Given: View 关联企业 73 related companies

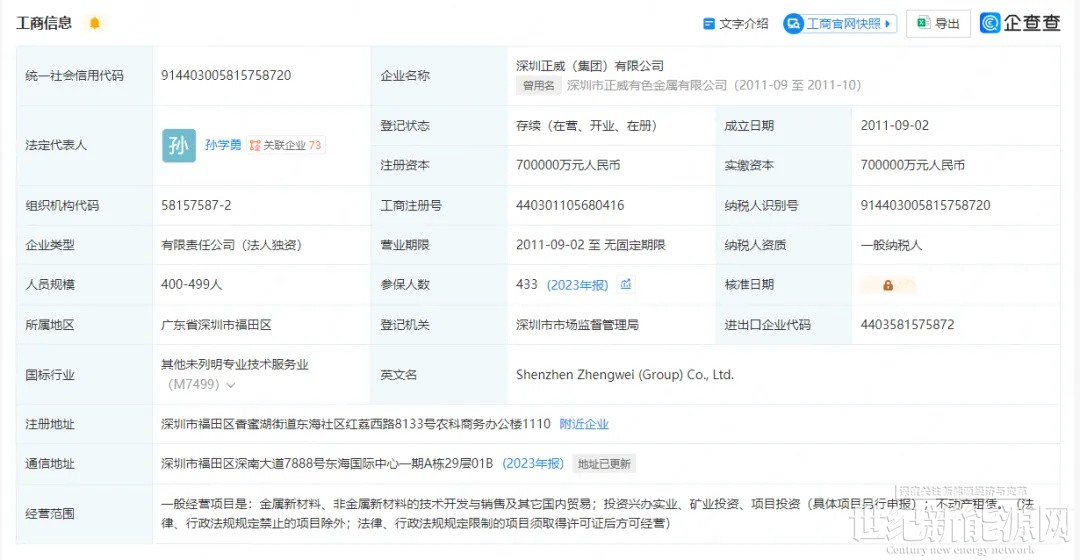Looking at the screenshot, I should coord(286,145).
